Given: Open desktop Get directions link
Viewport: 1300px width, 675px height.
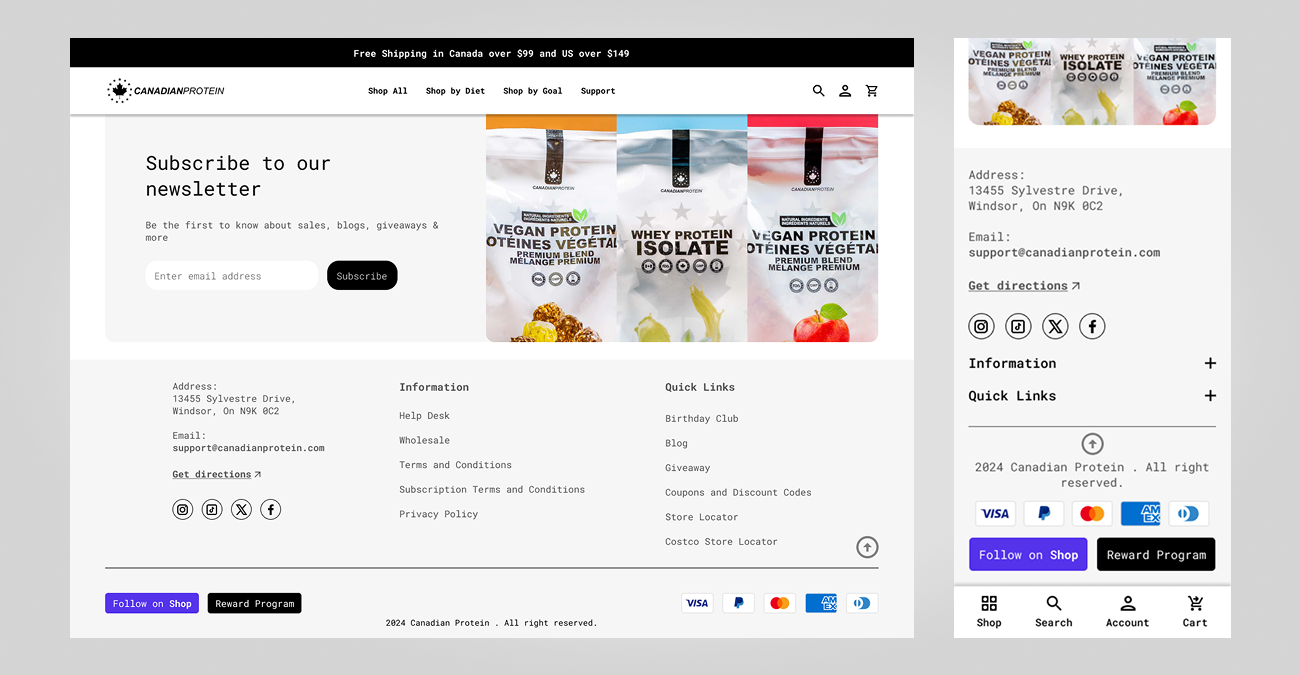Looking at the screenshot, I should click(217, 475).
